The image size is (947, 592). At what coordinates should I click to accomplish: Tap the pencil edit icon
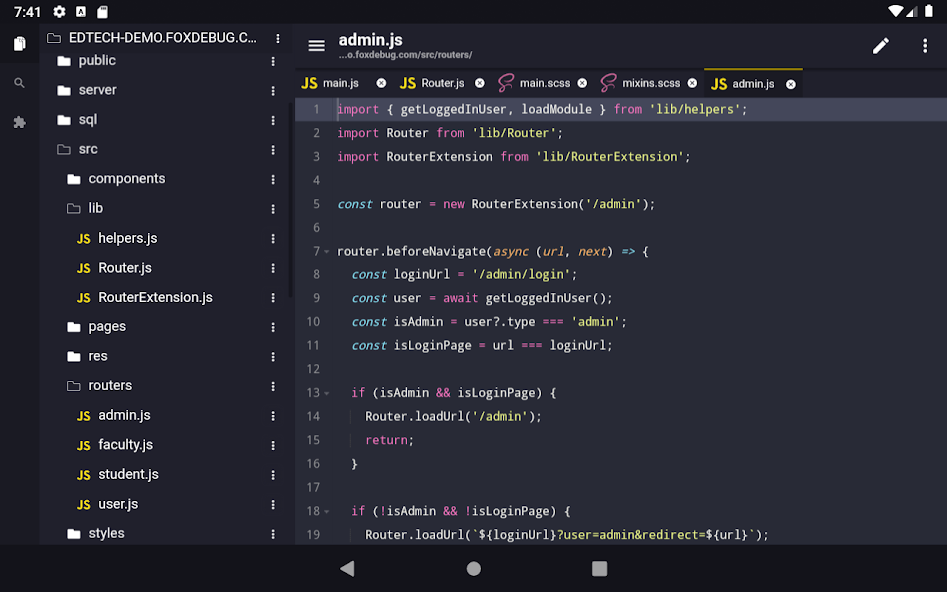(880, 46)
